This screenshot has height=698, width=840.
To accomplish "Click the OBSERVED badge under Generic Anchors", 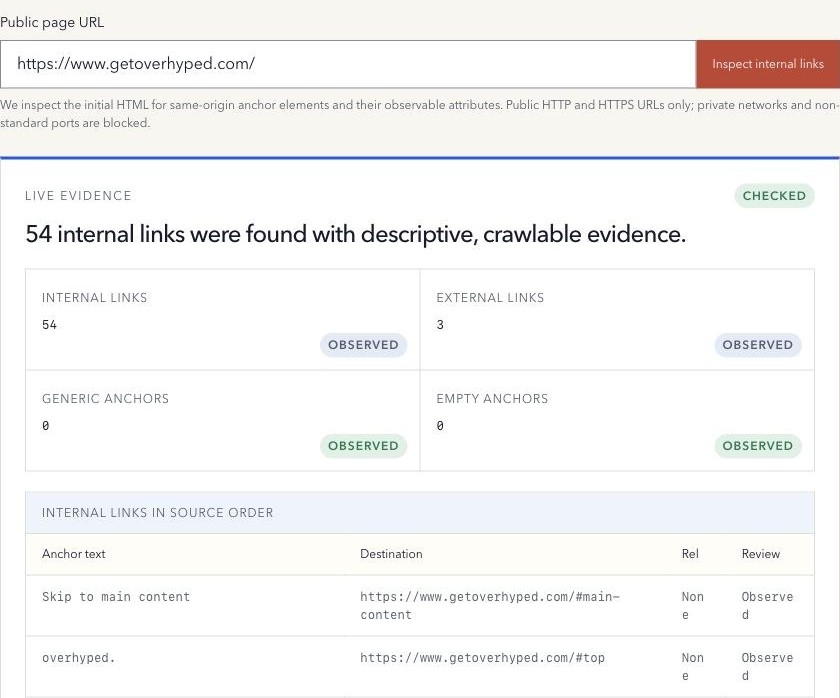I will [x=363, y=446].
